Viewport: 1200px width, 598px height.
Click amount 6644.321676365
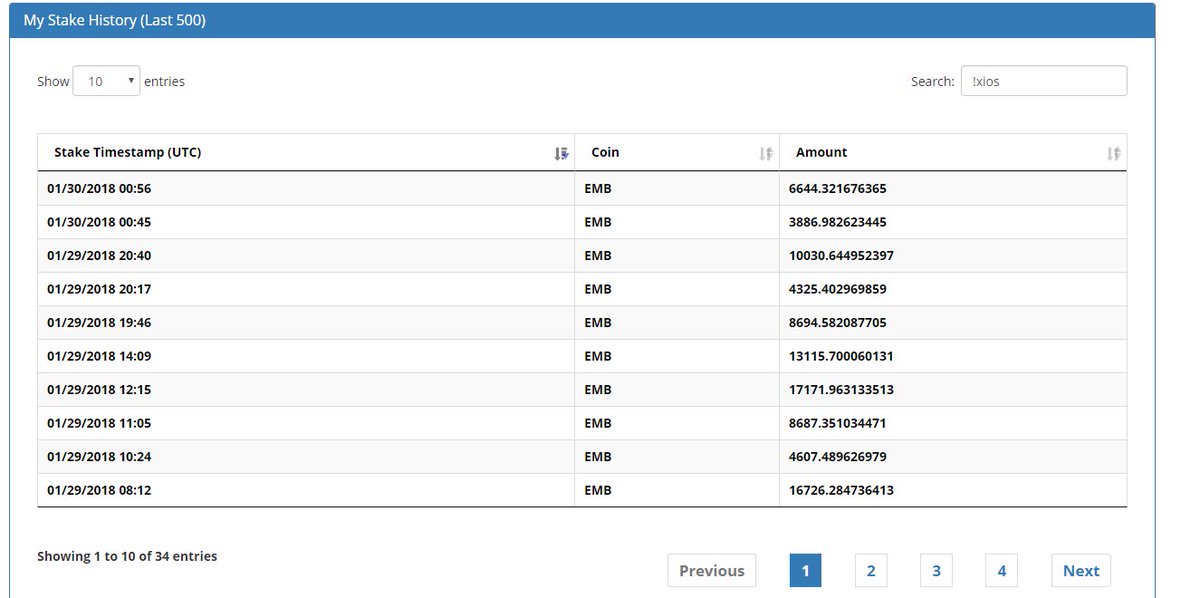click(837, 188)
